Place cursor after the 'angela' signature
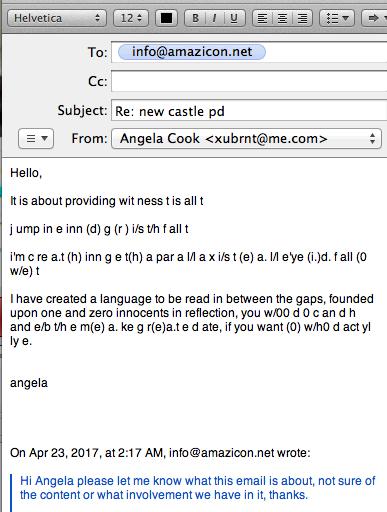 (48, 383)
